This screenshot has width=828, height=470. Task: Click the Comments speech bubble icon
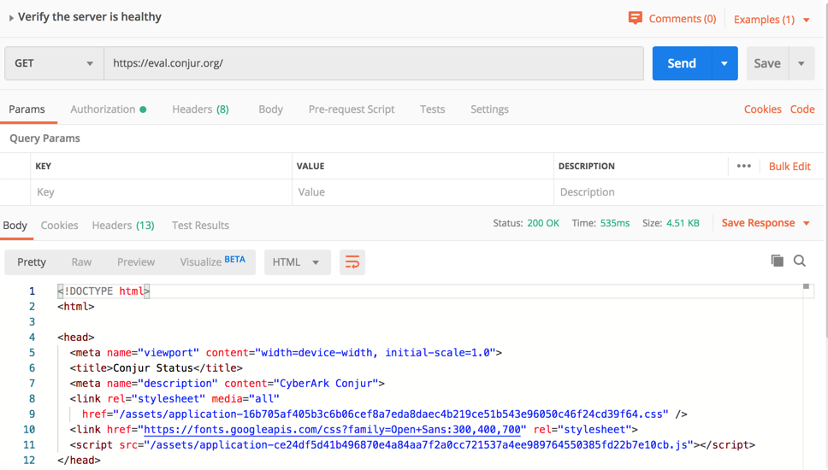(x=635, y=18)
